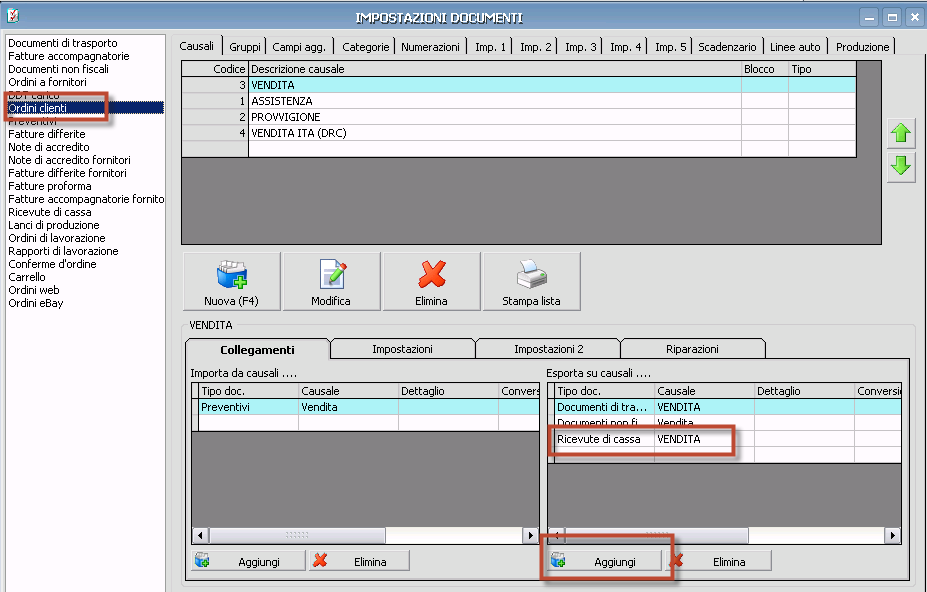Open the Impostazioni 2 sub-tab
The width and height of the screenshot is (927, 592).
pos(549,349)
